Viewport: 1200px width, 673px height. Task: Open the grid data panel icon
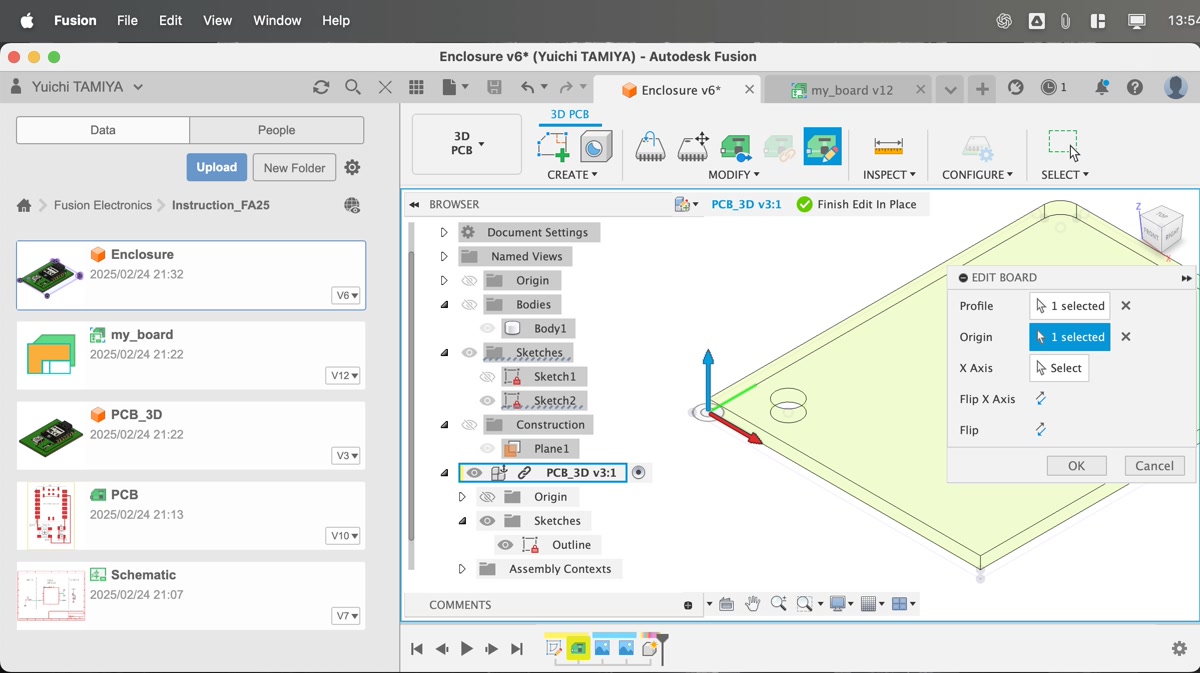coord(416,88)
